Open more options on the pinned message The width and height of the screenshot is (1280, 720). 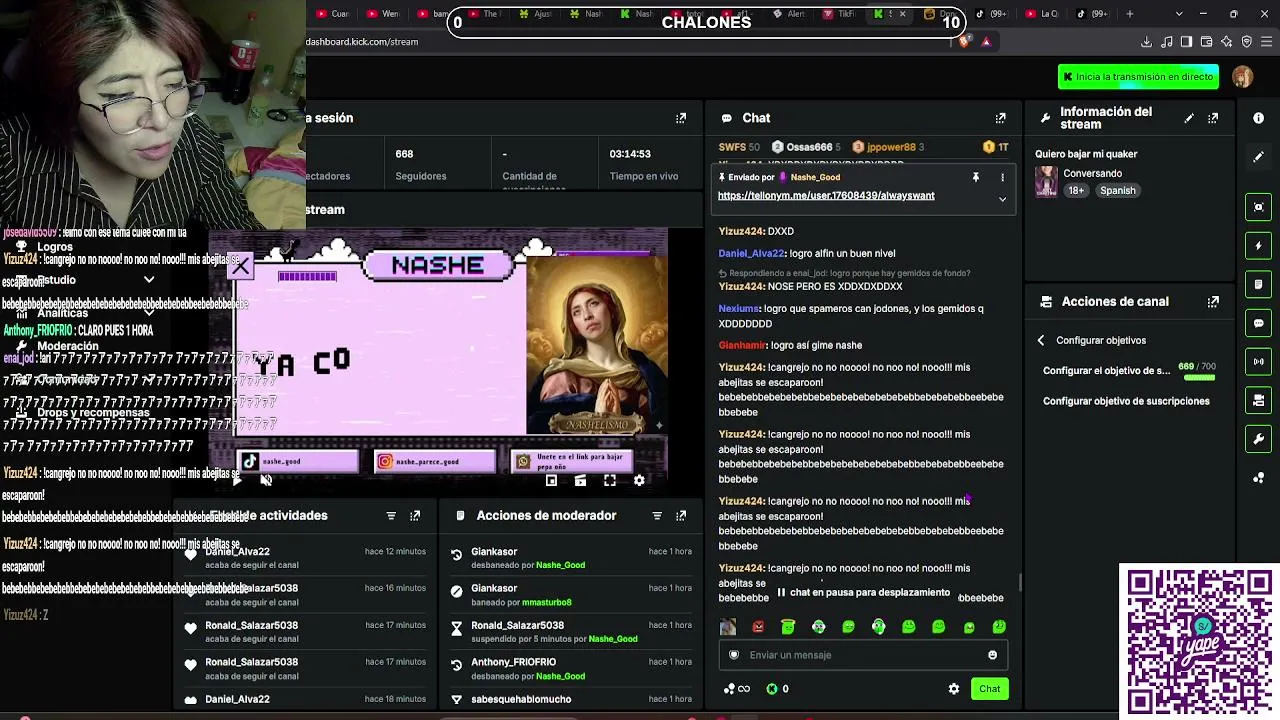[x=1002, y=177]
